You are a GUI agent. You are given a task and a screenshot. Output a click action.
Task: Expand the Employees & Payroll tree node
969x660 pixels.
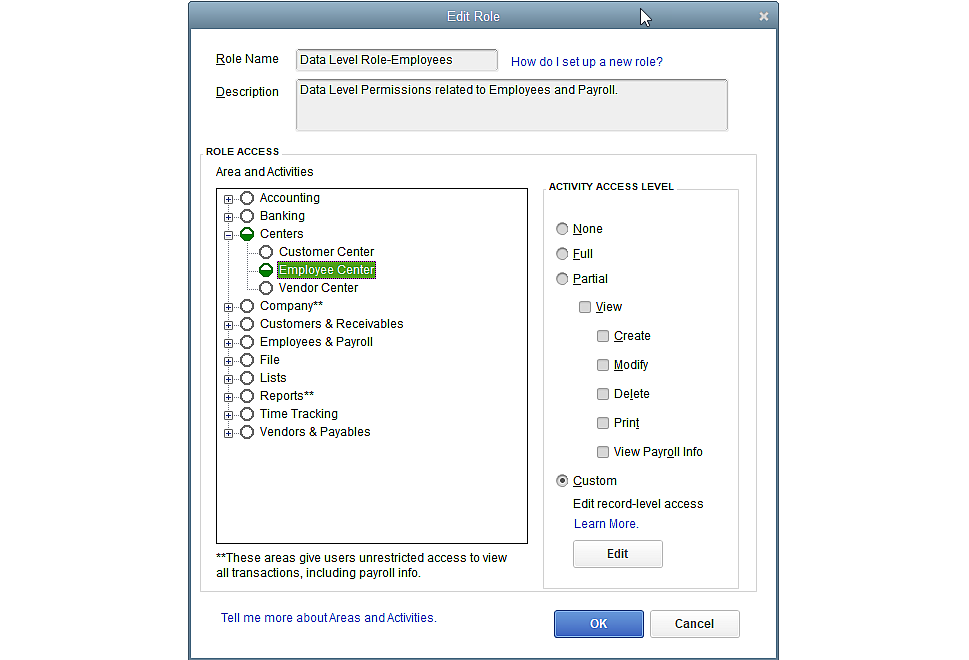pos(229,343)
